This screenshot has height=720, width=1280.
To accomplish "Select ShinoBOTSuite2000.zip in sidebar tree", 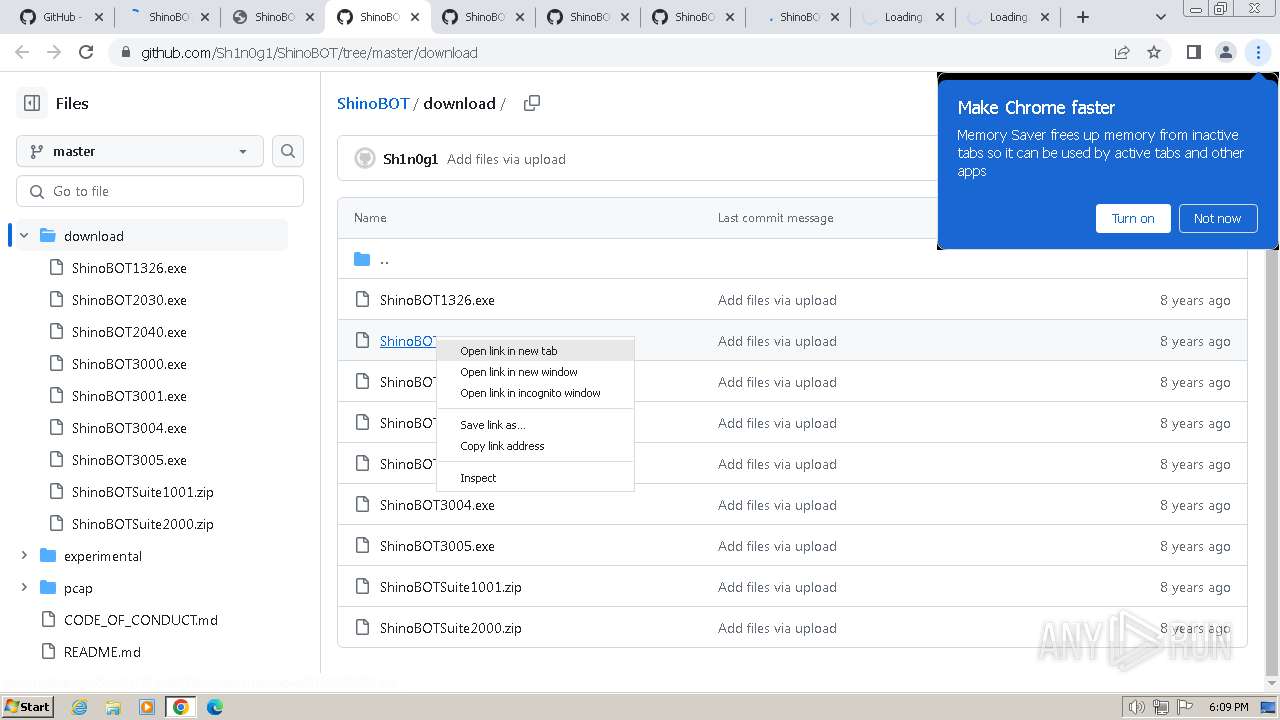I will [143, 524].
